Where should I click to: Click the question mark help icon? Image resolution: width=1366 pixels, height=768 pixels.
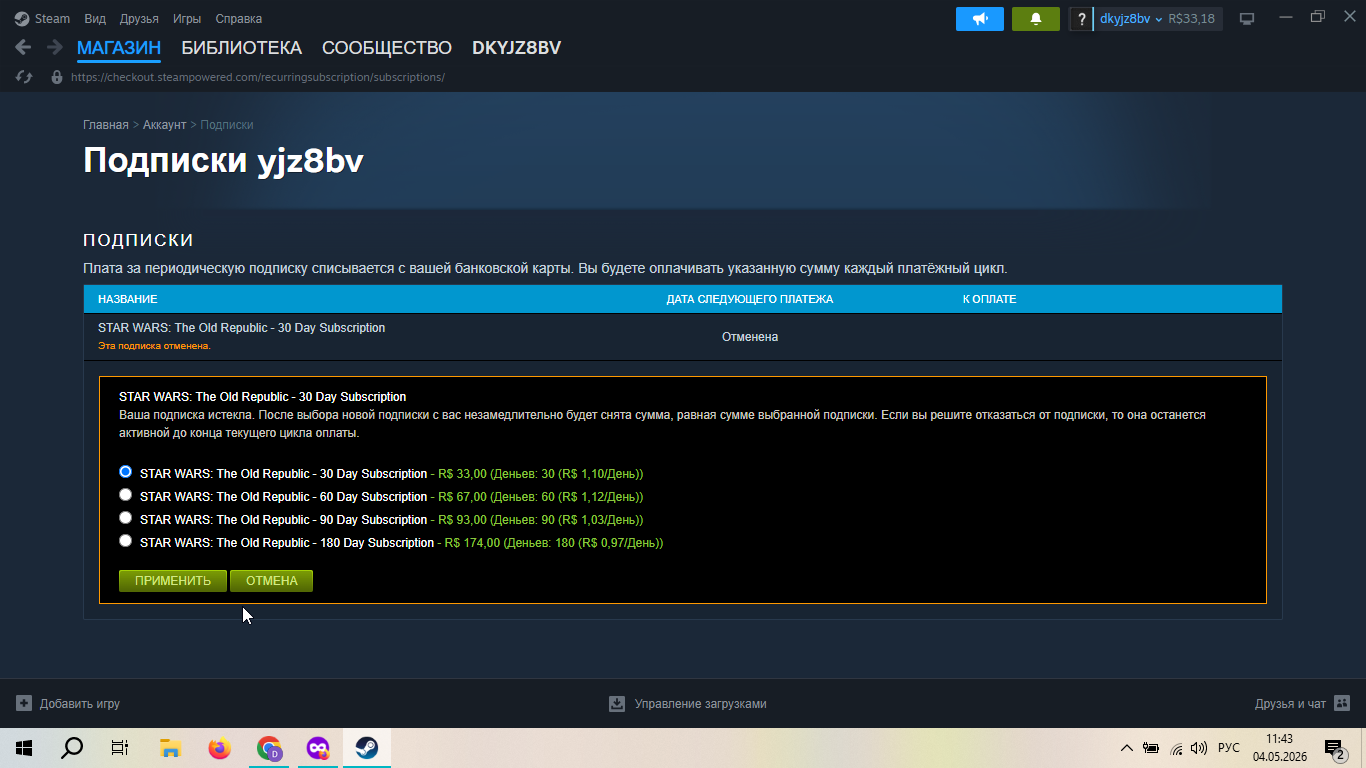point(1081,19)
